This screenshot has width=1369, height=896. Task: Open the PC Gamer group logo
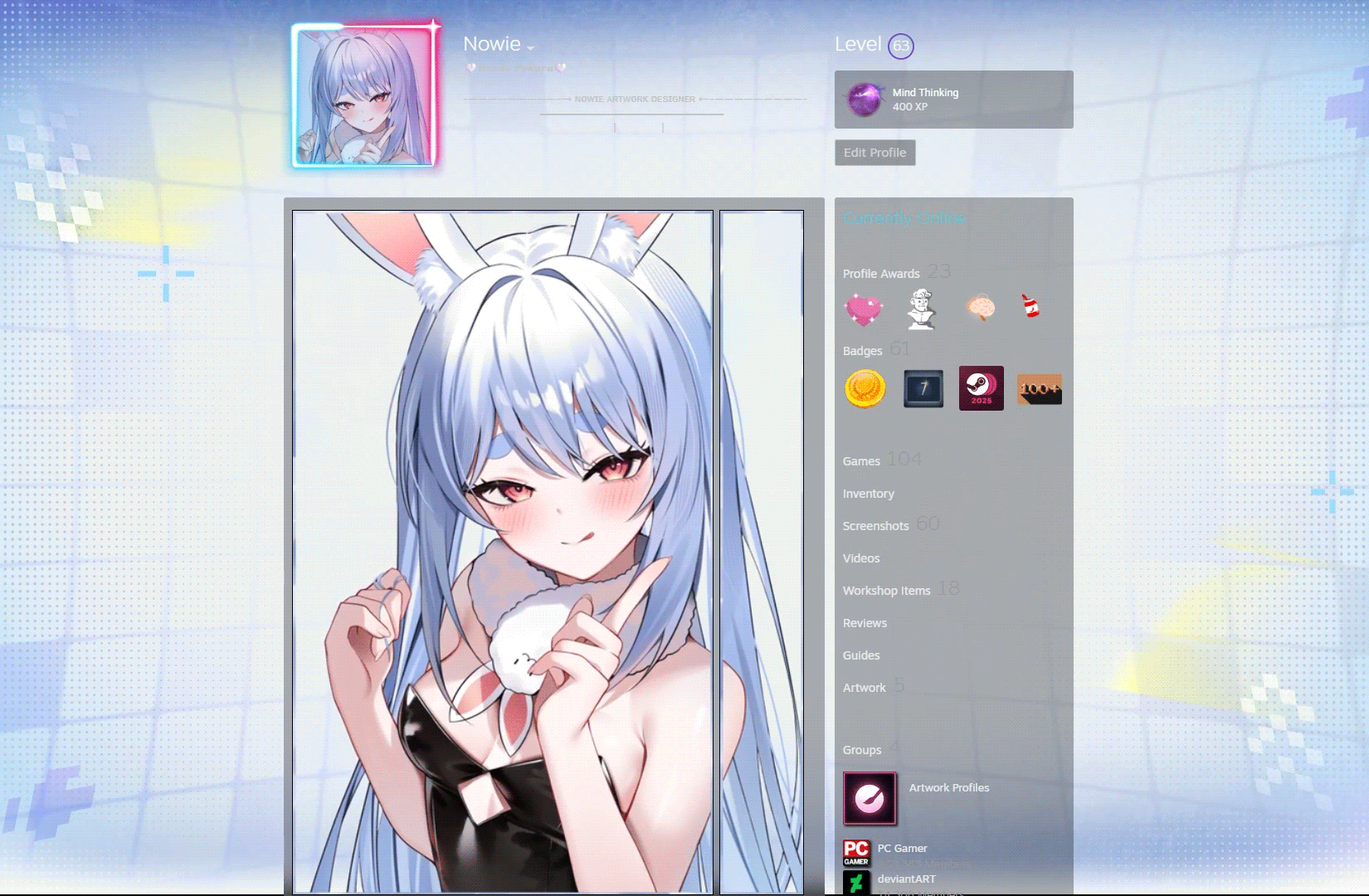pos(856,853)
